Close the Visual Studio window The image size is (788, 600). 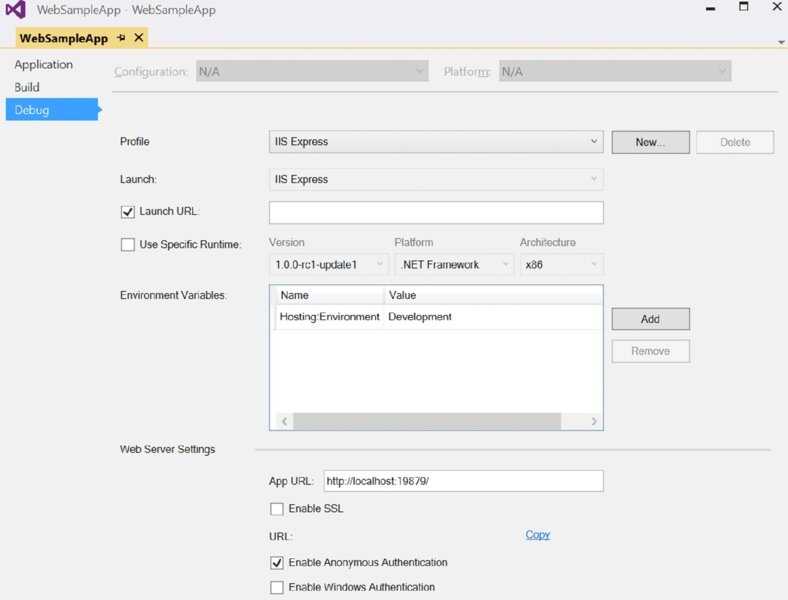(776, 7)
